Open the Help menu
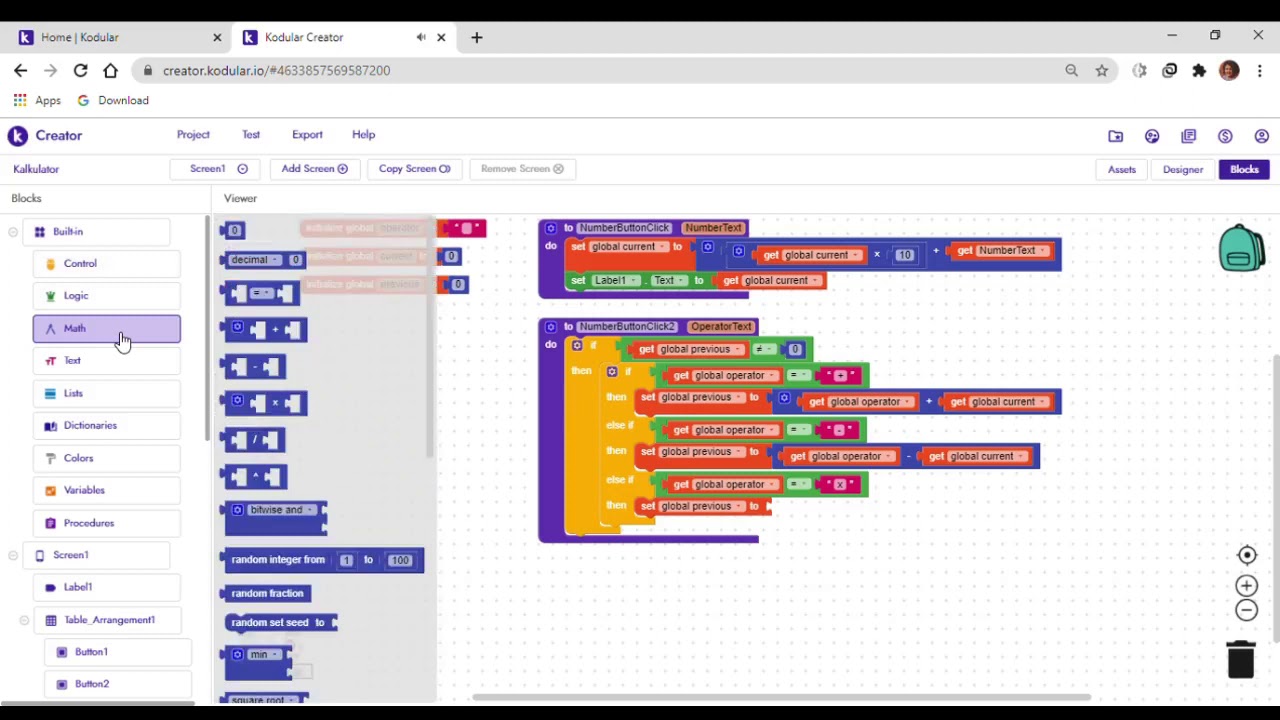Viewport: 1280px width, 720px height. [x=363, y=135]
